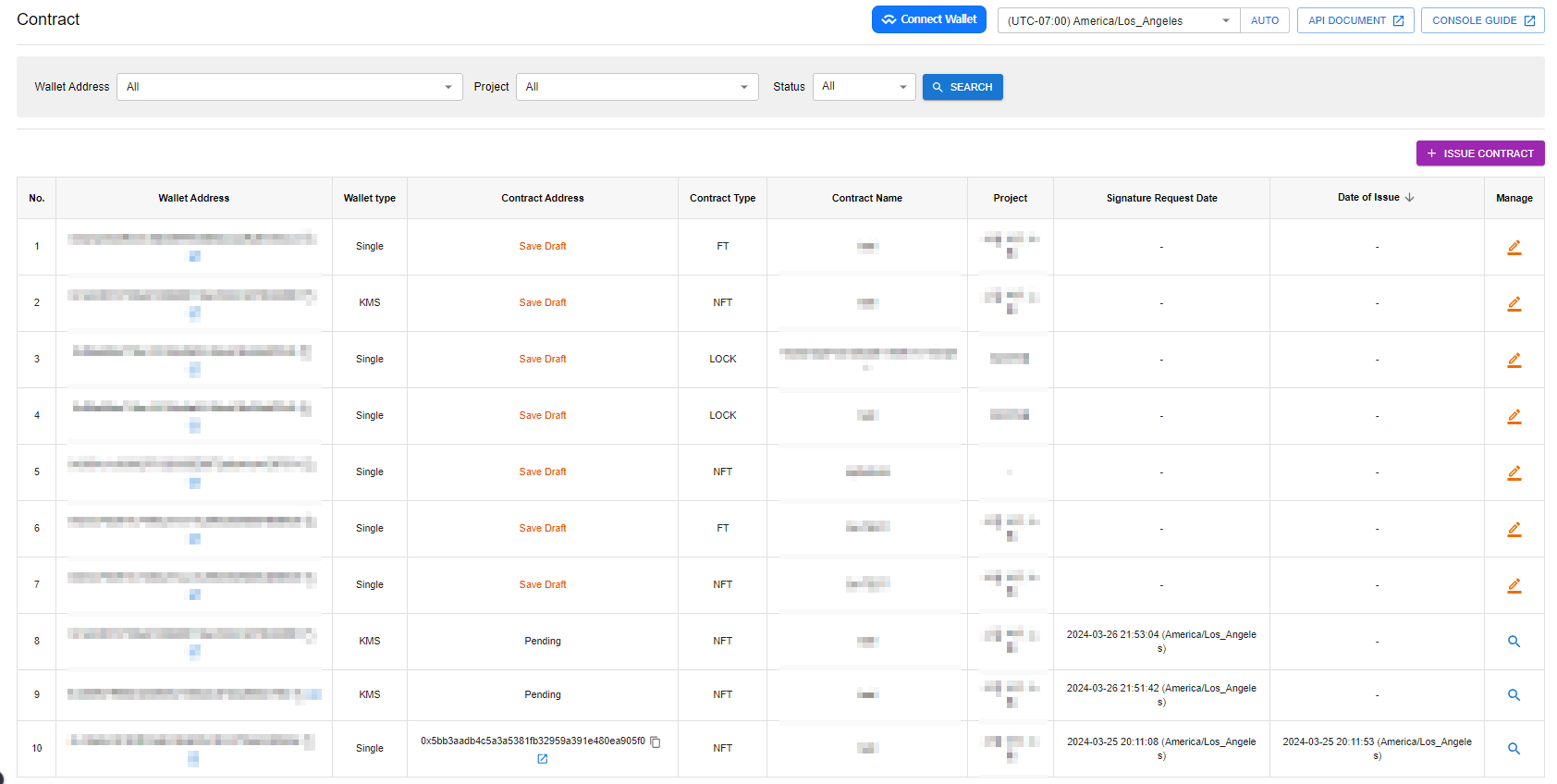Click the 2024-03-26 21:53:04 signature date
This screenshot has height=784, width=1557.
1161,642
